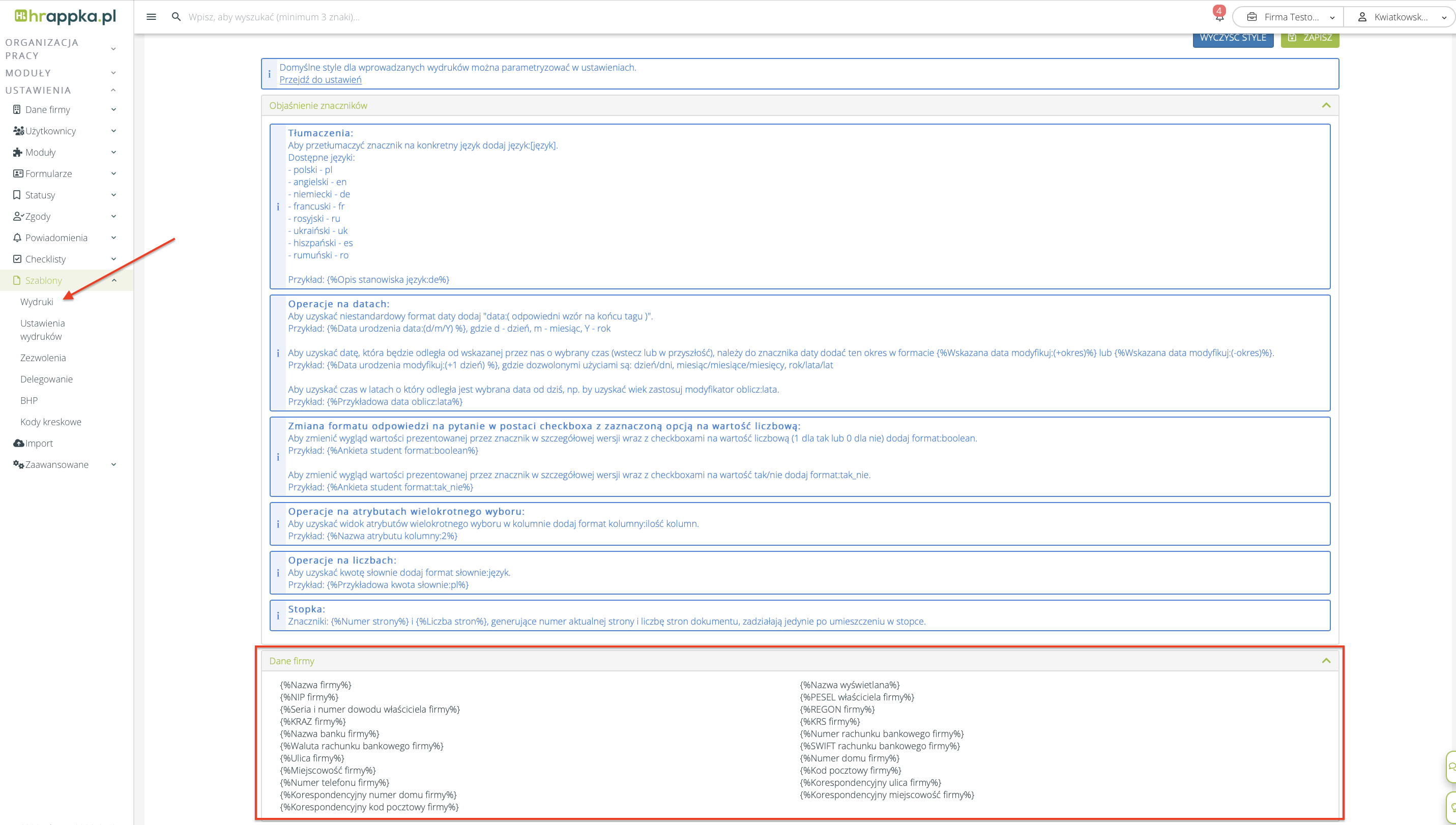The width and height of the screenshot is (1456, 825).
Task: Select Wydruki in the sidebar
Action: click(37, 302)
